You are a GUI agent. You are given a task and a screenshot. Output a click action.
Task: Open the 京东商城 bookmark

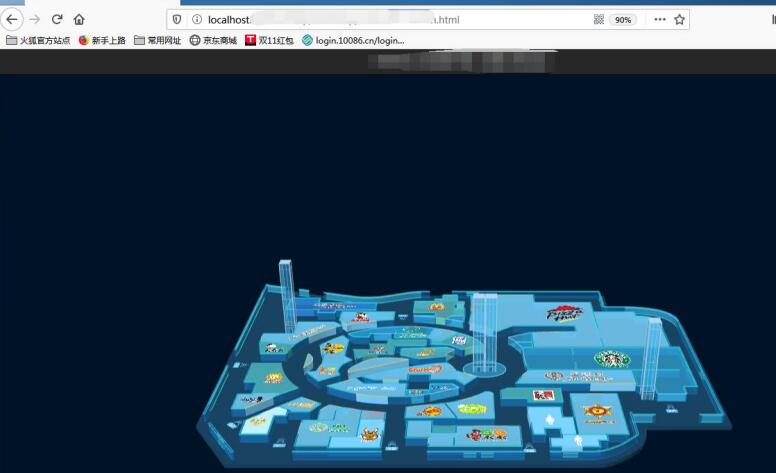pyautogui.click(x=213, y=40)
